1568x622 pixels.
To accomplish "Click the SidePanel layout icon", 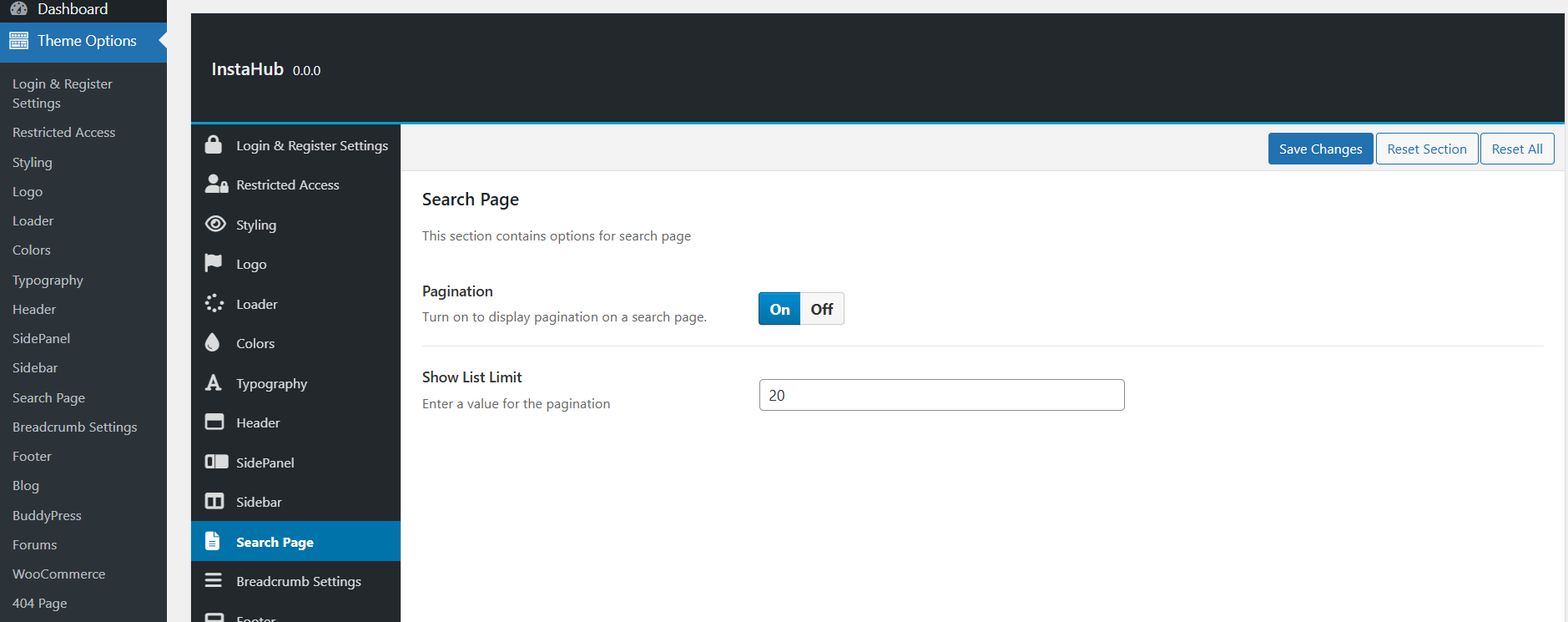I will coord(216,462).
